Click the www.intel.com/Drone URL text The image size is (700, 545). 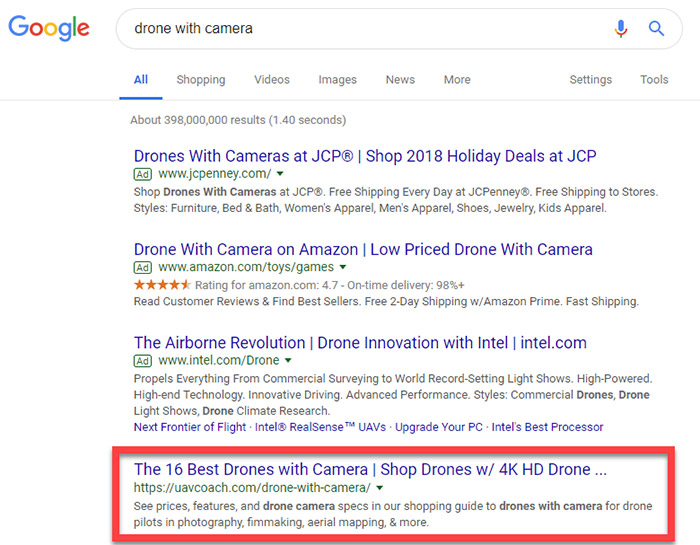pyautogui.click(x=219, y=360)
